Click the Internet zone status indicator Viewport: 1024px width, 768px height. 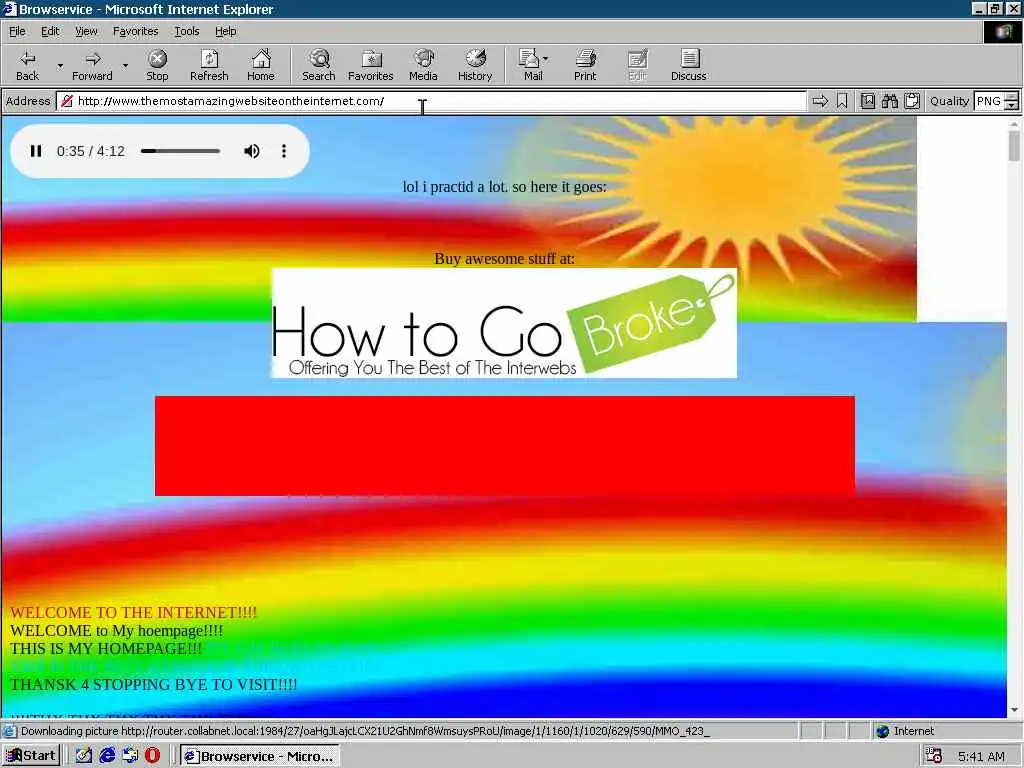[x=905, y=731]
